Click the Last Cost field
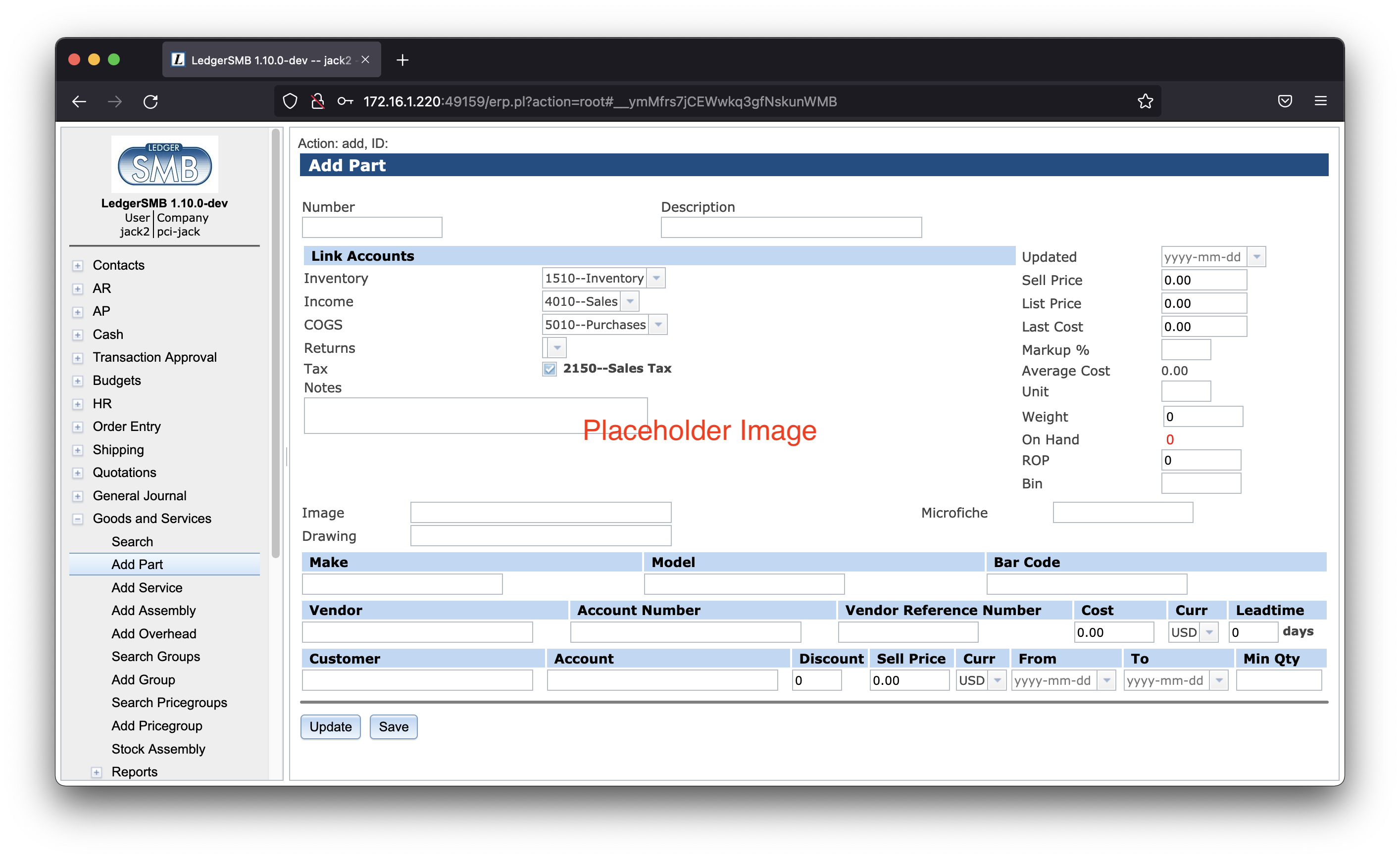 point(1203,327)
